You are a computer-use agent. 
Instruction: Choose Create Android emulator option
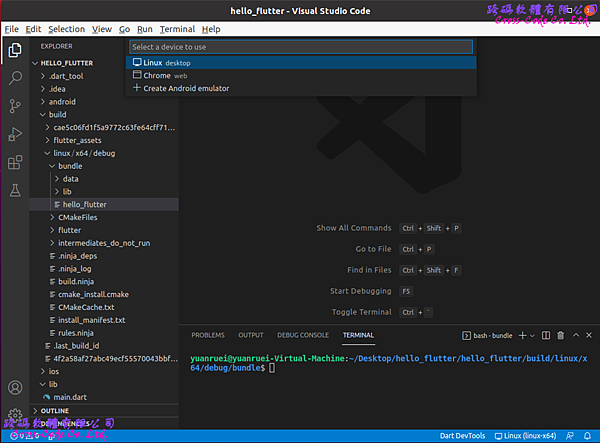click(x=186, y=88)
